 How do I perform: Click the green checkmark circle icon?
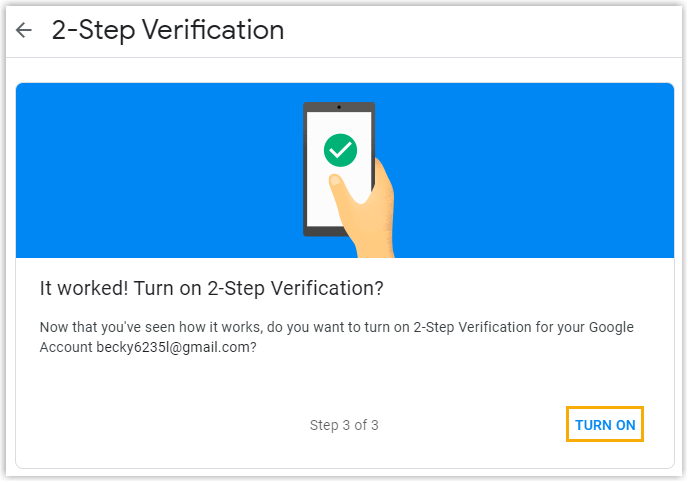click(340, 151)
